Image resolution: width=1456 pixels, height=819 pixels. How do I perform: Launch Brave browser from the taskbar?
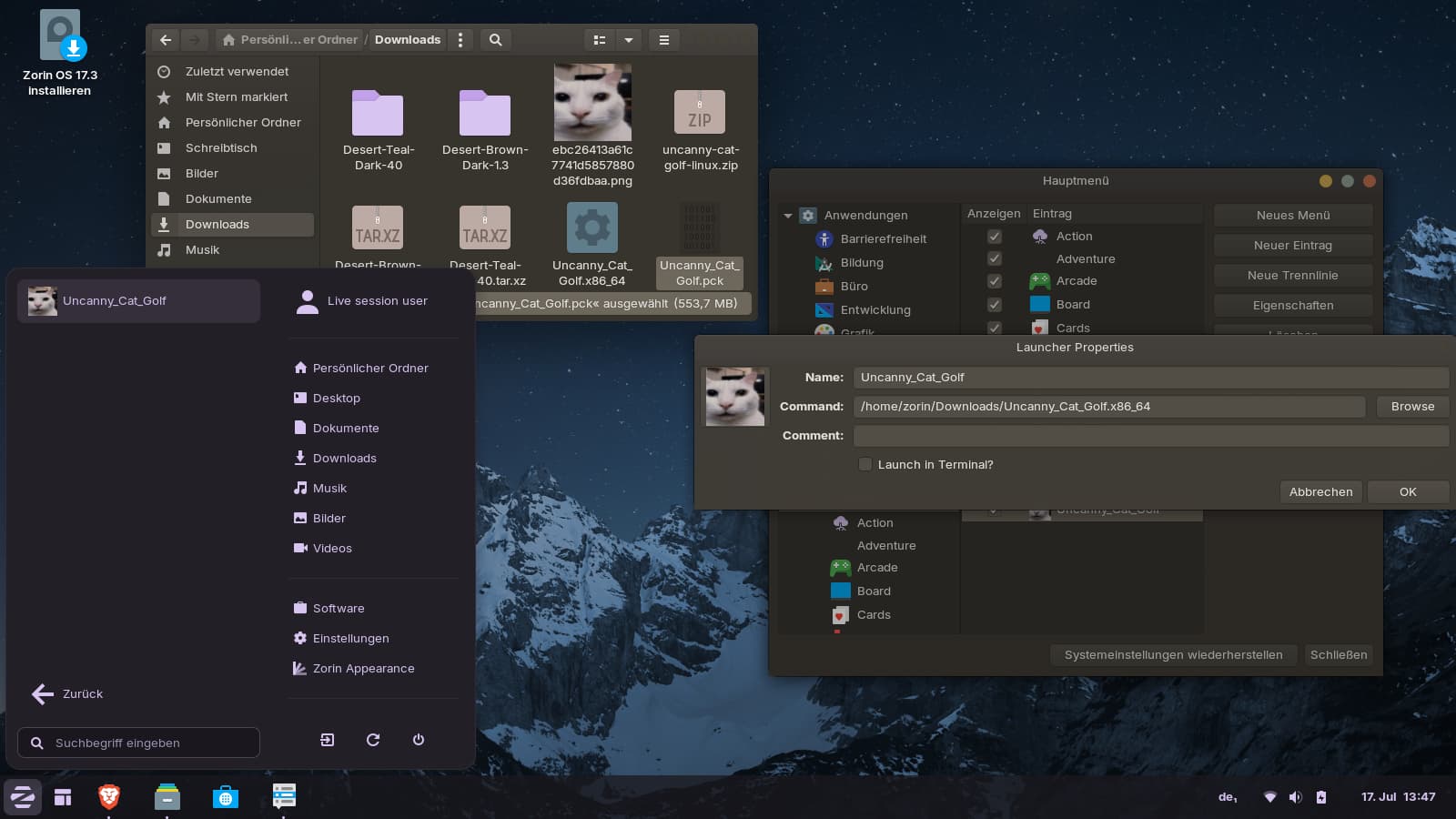(109, 798)
